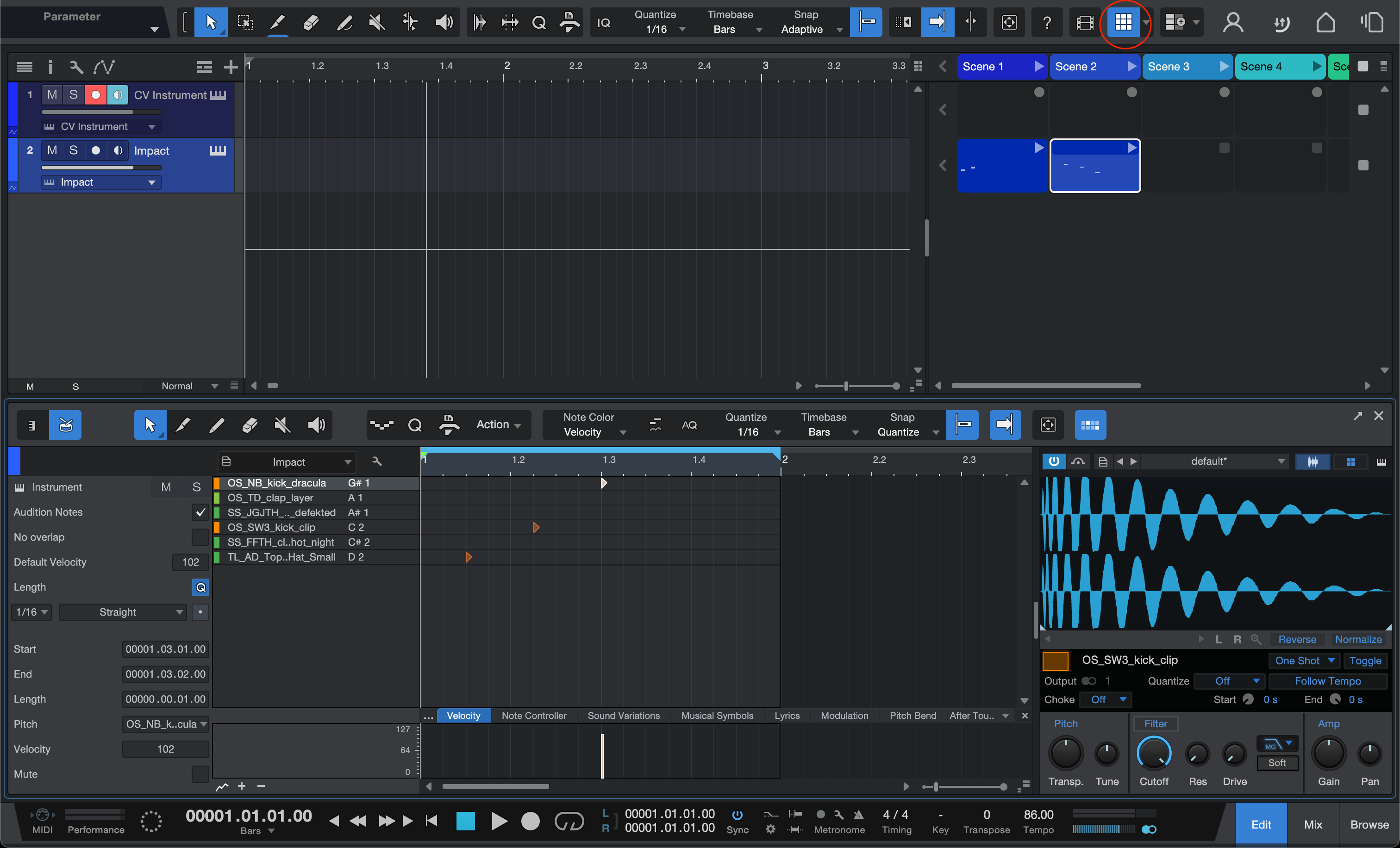Screen dimensions: 1400x848
Task: Switch to the Browse view tab
Action: [1369, 825]
